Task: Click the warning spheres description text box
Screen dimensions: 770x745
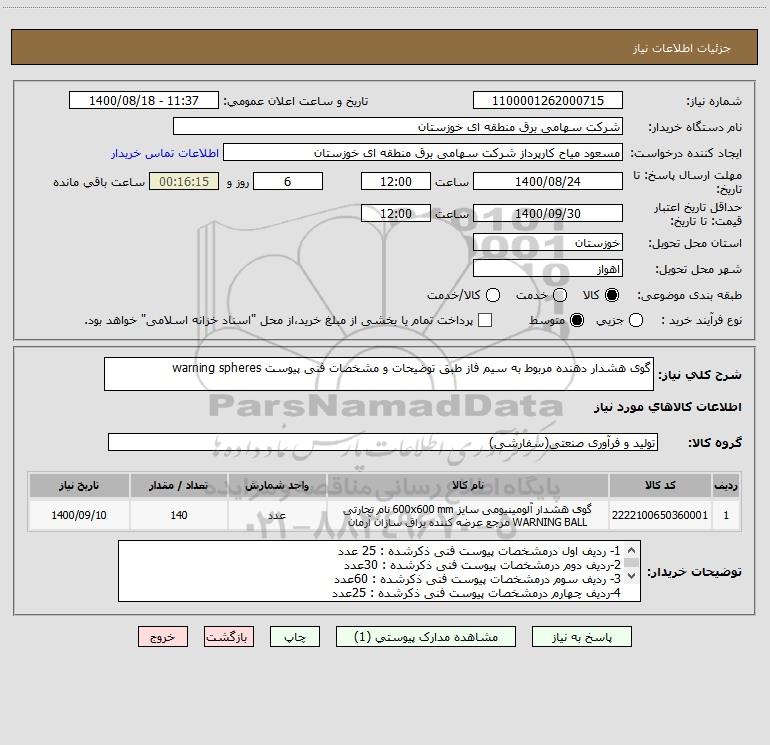Action: pyautogui.click(x=379, y=374)
